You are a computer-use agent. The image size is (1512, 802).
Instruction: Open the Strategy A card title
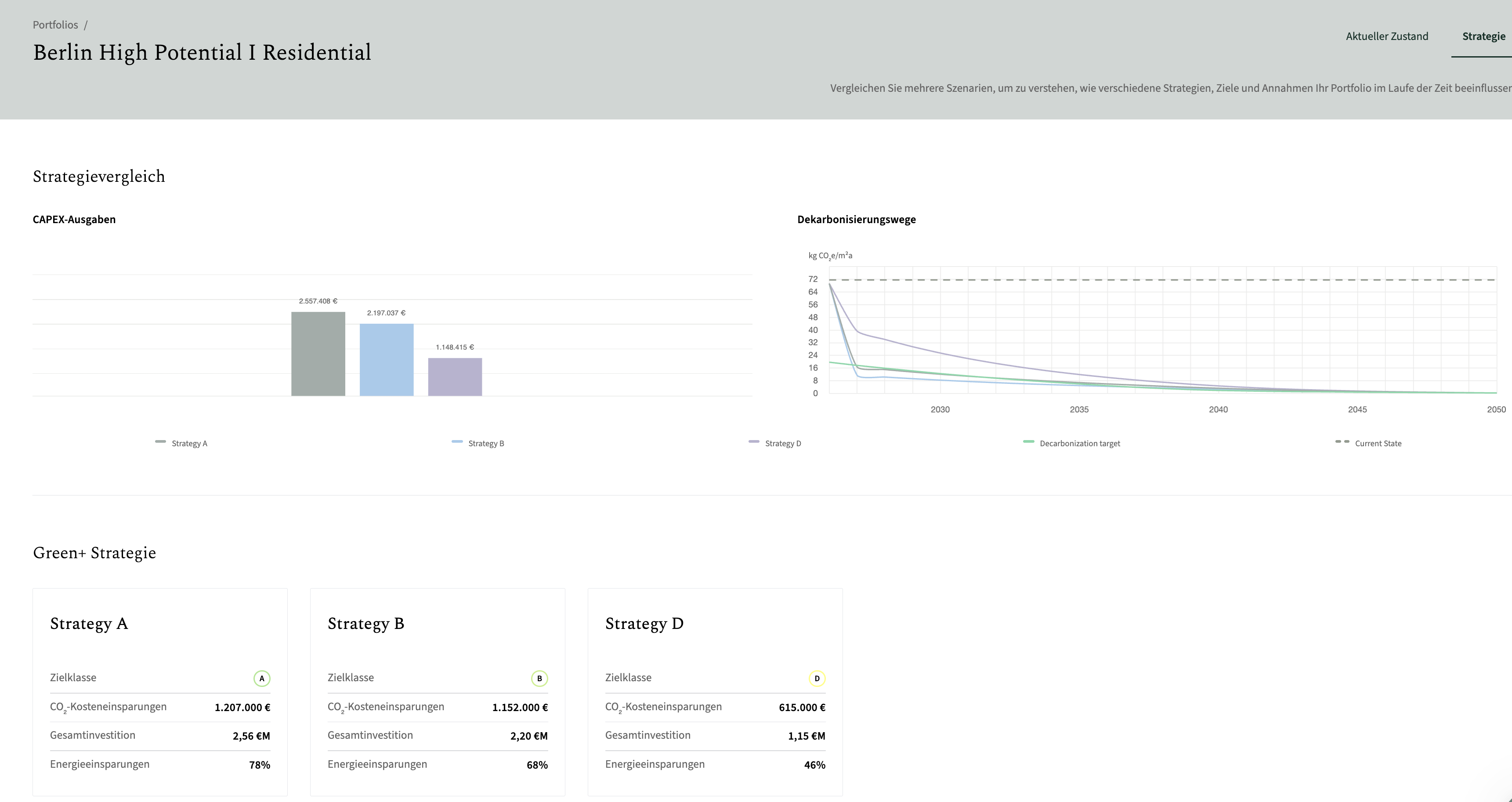89,623
